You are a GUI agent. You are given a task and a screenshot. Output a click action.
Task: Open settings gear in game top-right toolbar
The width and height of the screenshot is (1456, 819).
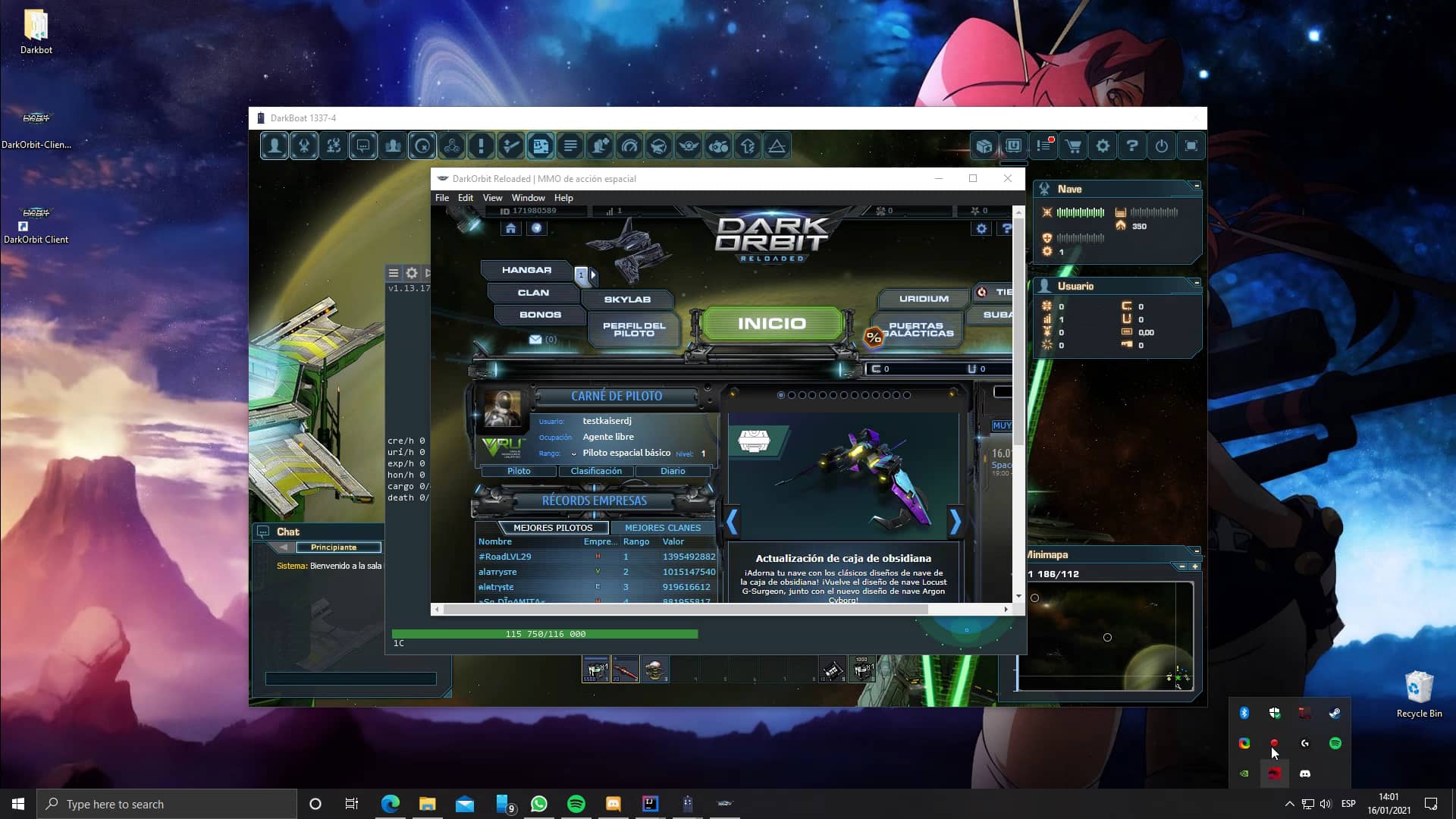pyautogui.click(x=1103, y=146)
